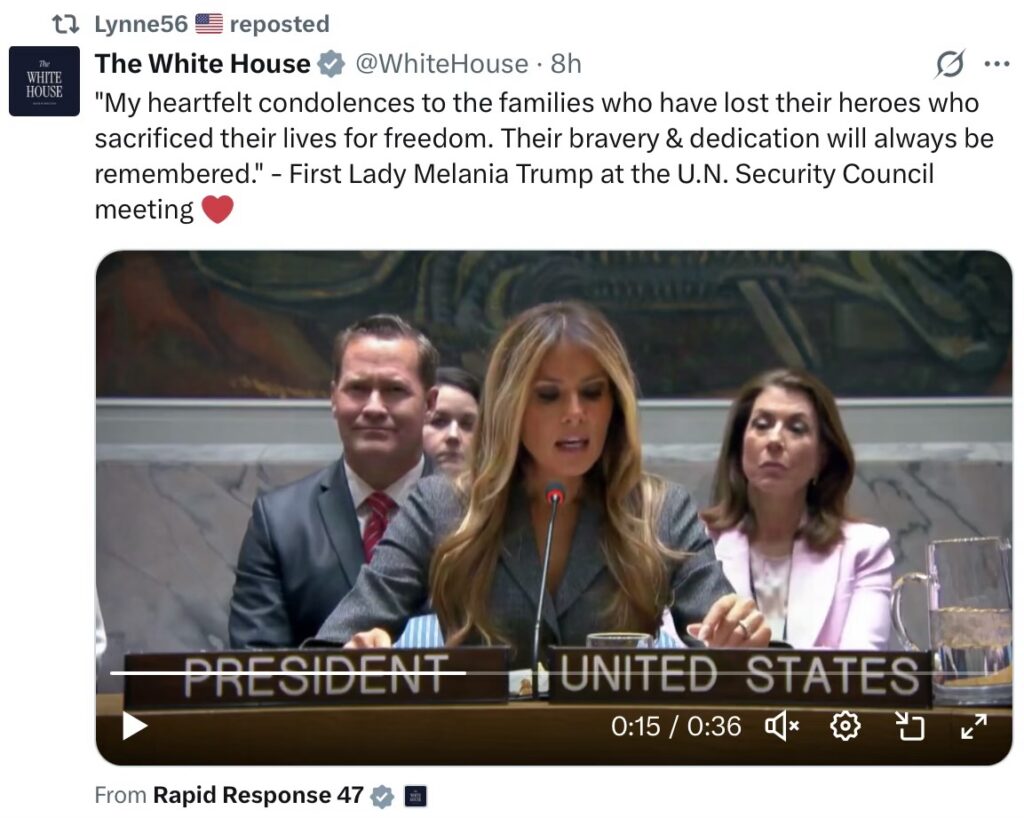Click the small affiliate badge after Rapid Response 47
The width and height of the screenshot is (1024, 818).
coord(415,796)
